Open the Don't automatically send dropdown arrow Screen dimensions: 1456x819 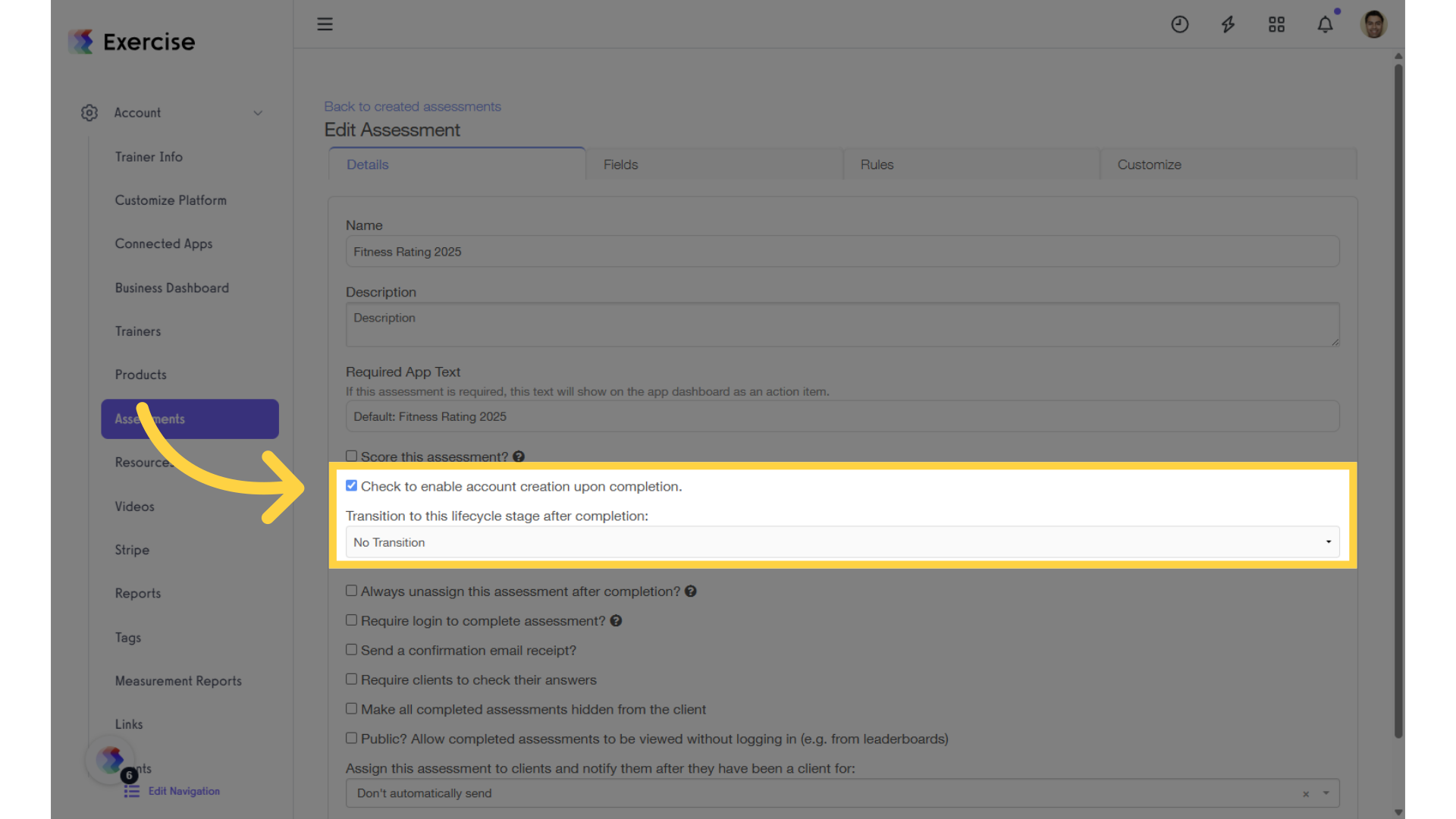click(1326, 793)
